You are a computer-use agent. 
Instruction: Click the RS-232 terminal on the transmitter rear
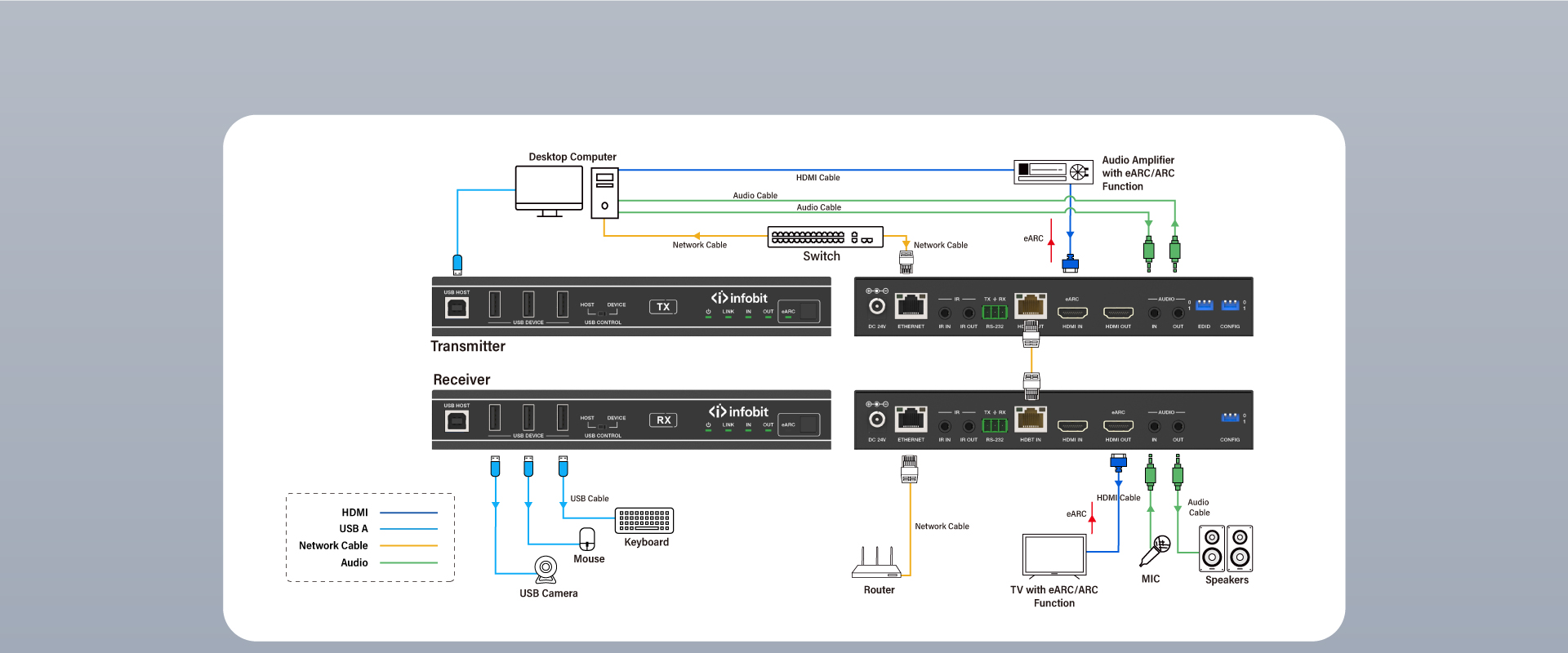click(994, 312)
